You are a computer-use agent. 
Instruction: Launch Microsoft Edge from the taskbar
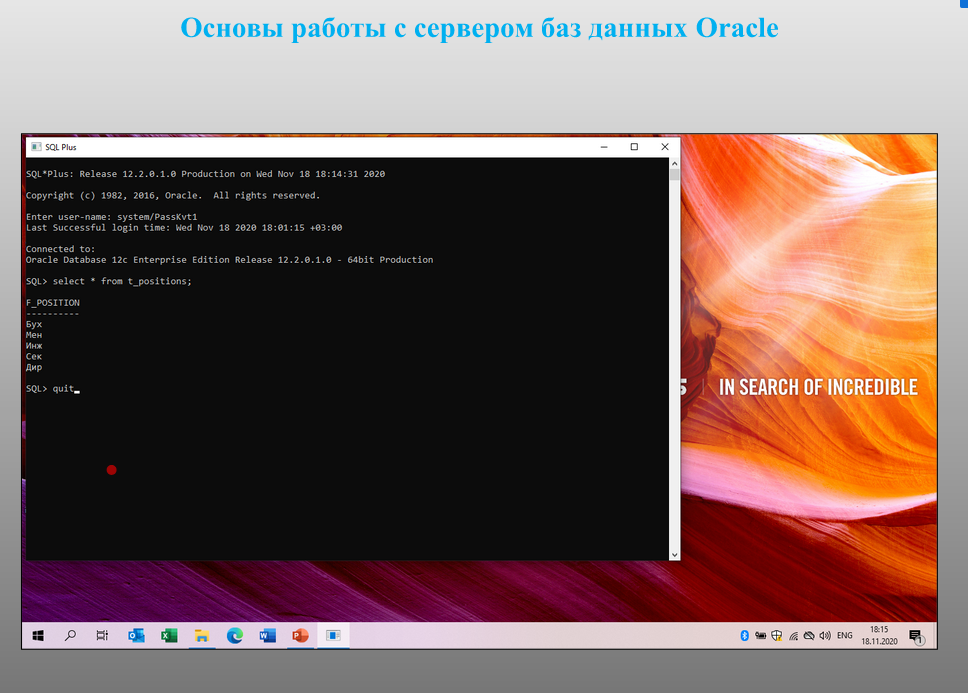pos(235,636)
